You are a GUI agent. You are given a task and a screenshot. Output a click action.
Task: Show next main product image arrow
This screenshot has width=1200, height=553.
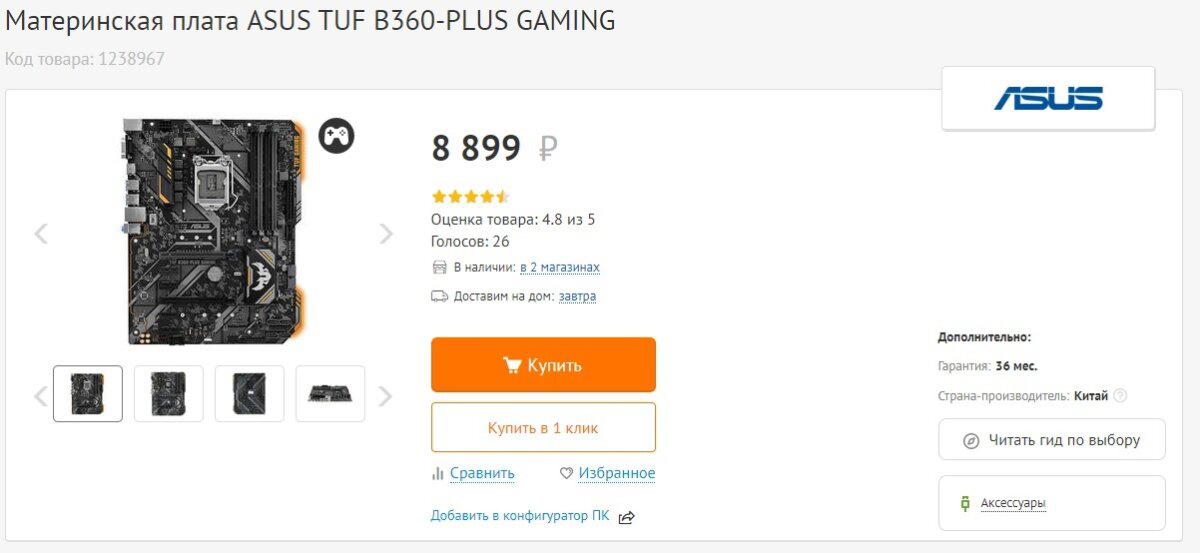386,234
